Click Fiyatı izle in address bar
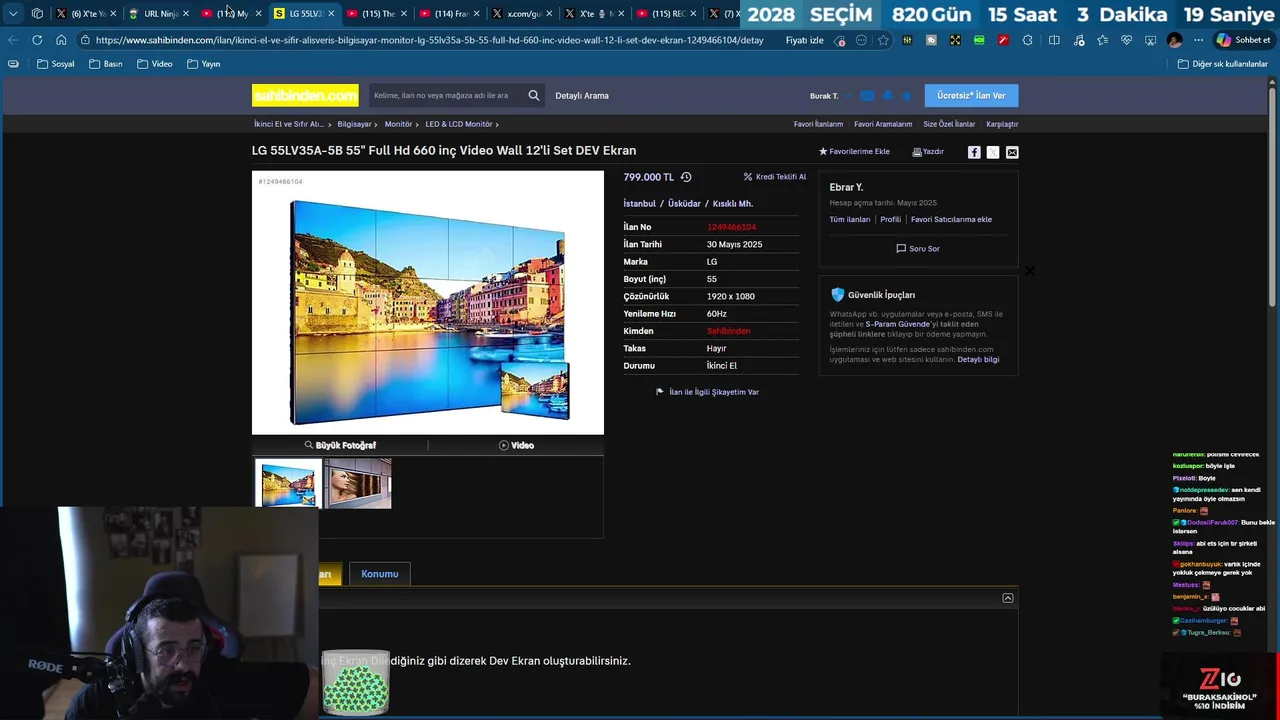This screenshot has width=1280, height=720. pyautogui.click(x=804, y=40)
